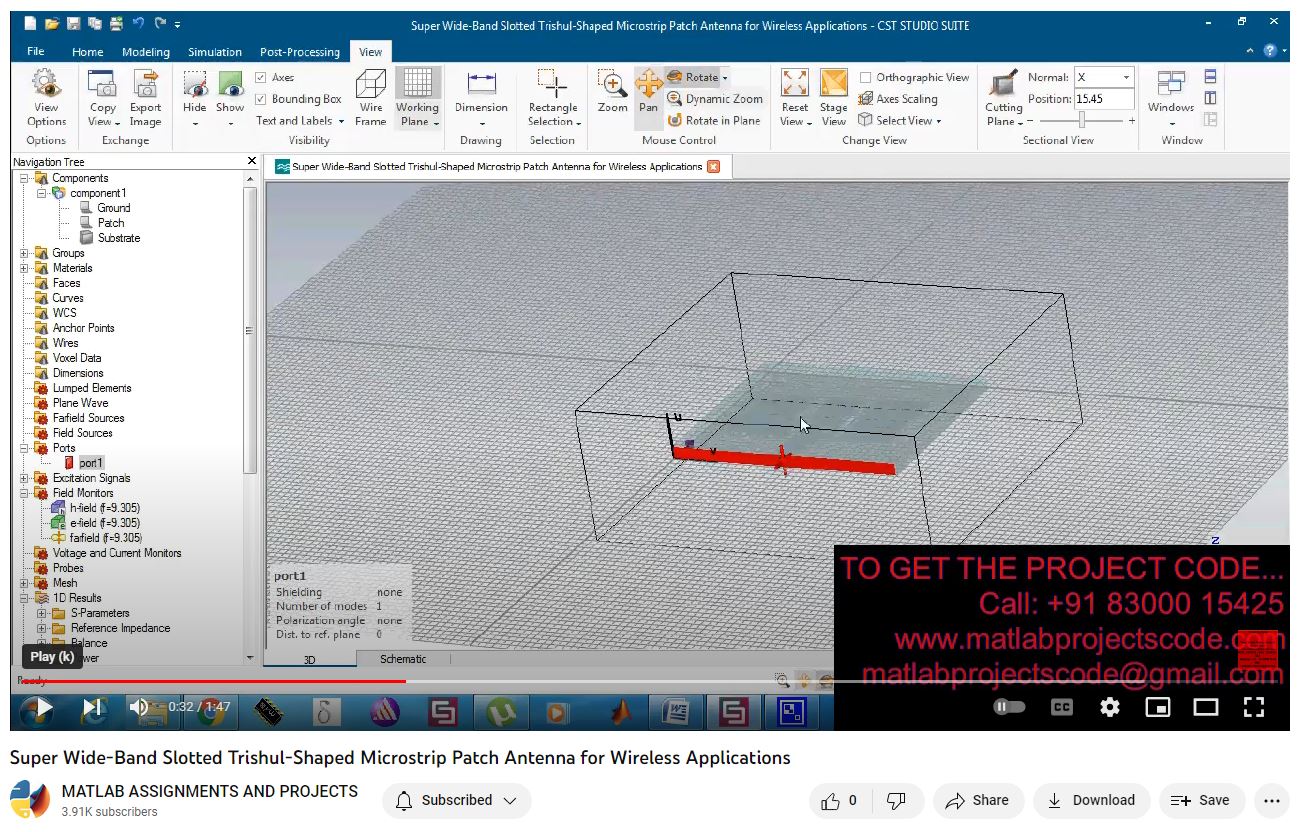Skip to the next video
This screenshot has height=832, width=1304.
pos(93,708)
